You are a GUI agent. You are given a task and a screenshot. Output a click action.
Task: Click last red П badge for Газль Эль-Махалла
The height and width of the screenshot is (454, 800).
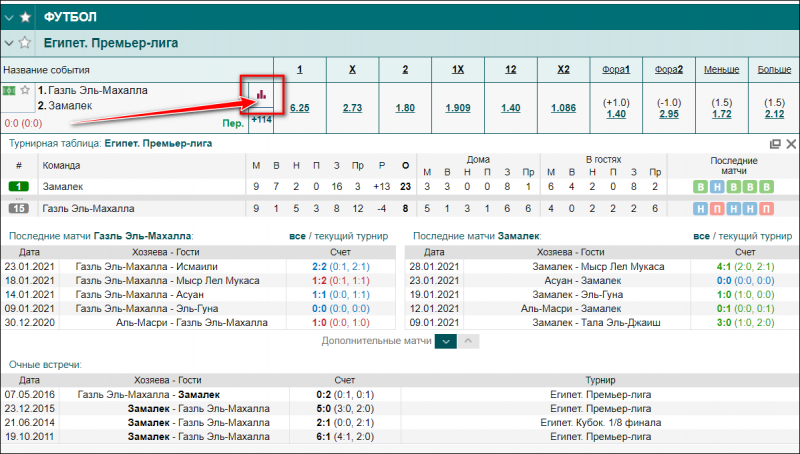[x=766, y=208]
